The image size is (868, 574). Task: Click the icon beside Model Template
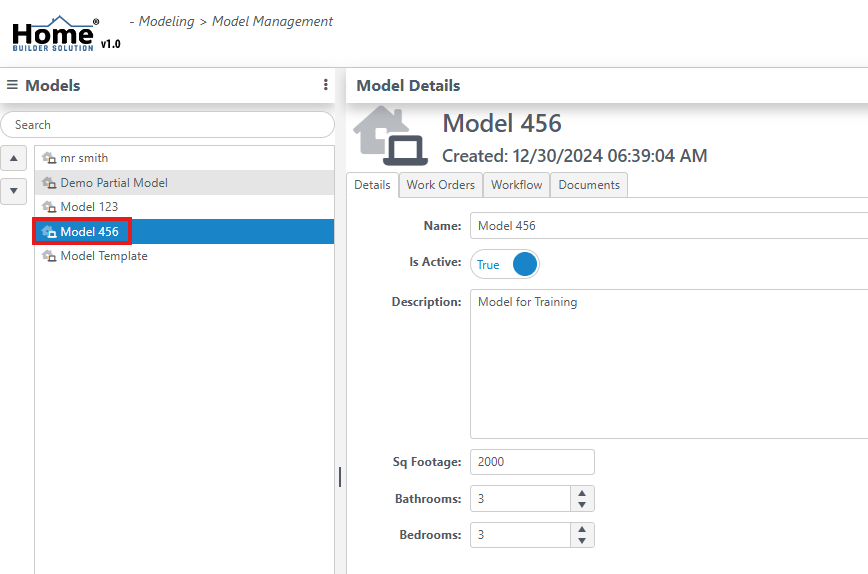coord(49,256)
